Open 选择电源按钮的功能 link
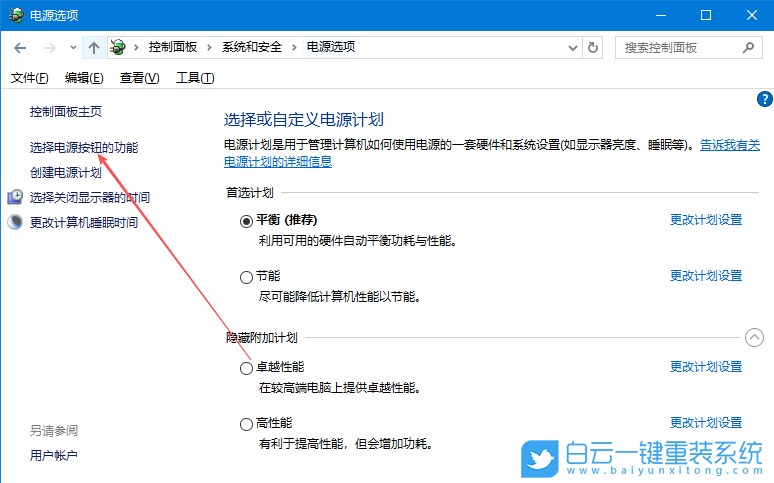 [84, 148]
